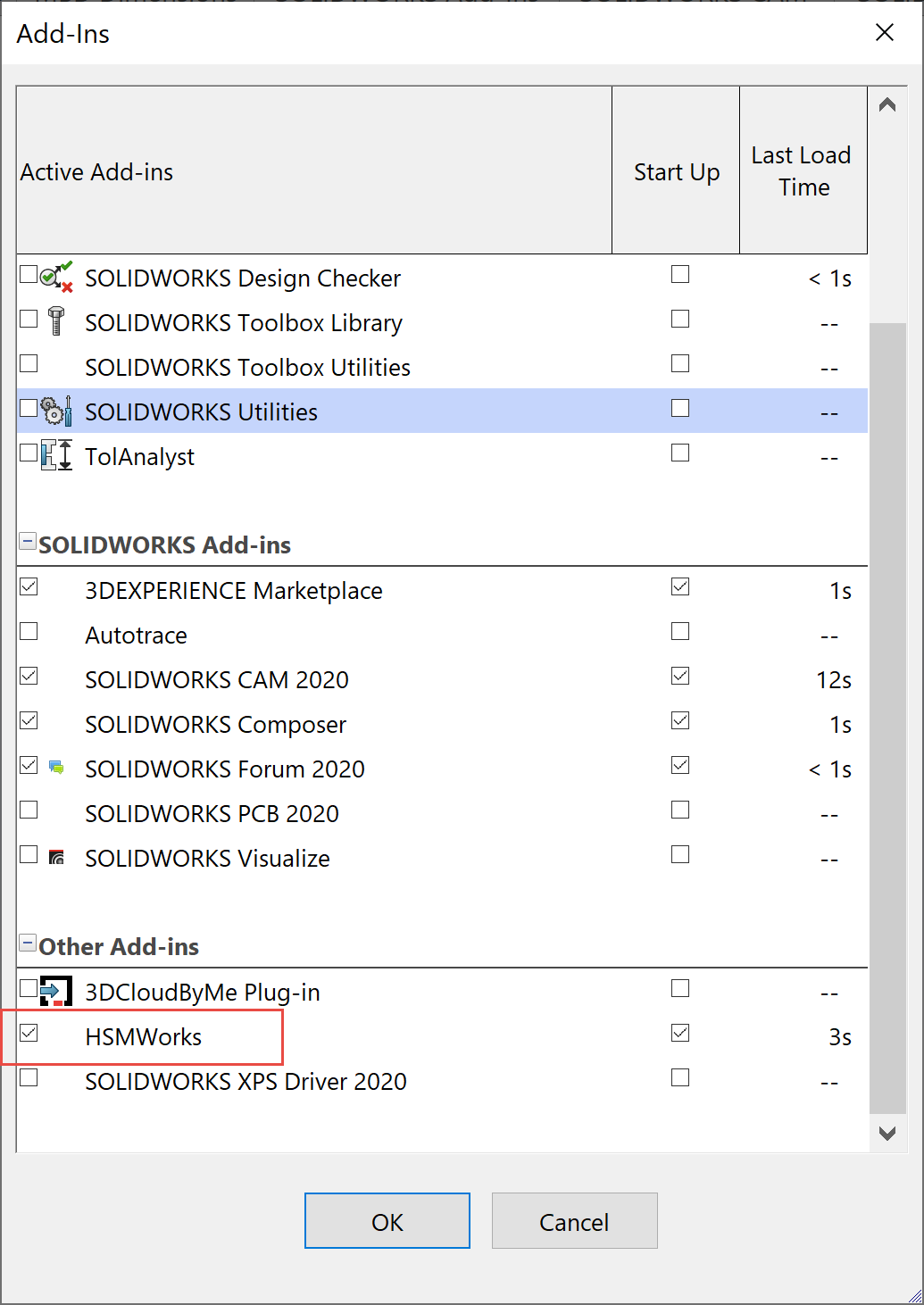This screenshot has height=1305, width=924.
Task: Enable SOLIDWORKS Toolbox Library active checkbox
Action: click(29, 319)
